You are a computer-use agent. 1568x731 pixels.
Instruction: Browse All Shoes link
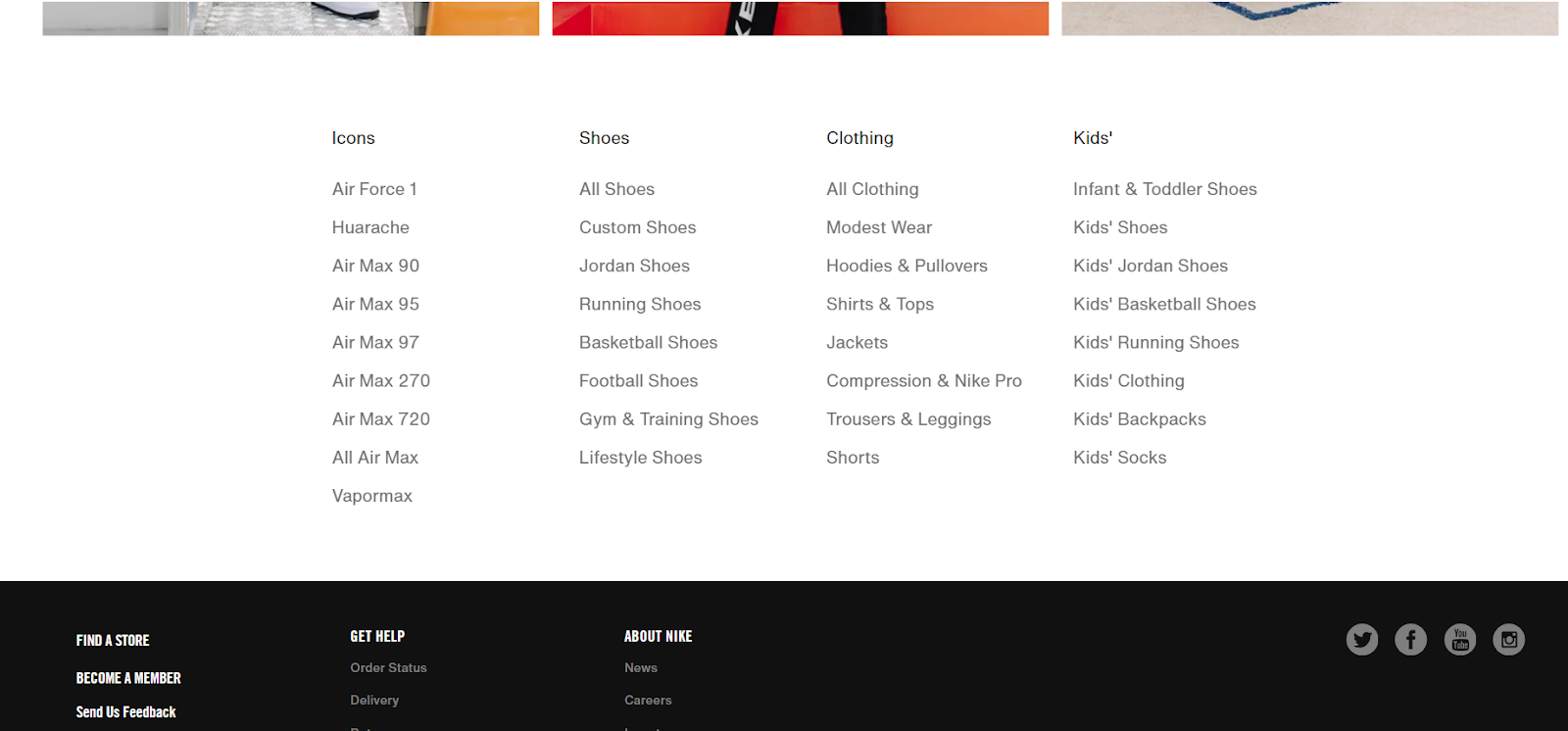pos(616,189)
